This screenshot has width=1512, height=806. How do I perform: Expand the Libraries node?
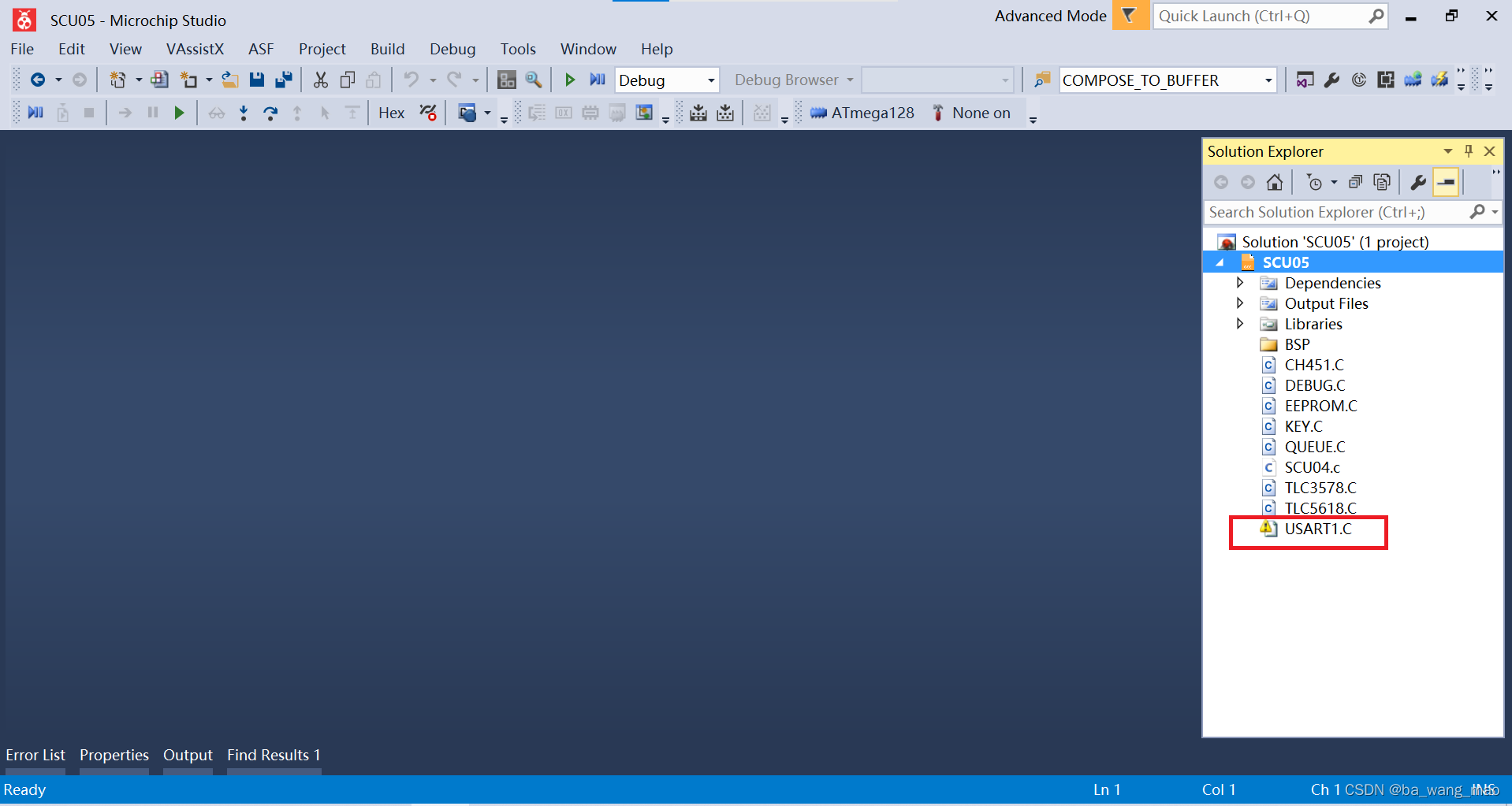(1240, 323)
